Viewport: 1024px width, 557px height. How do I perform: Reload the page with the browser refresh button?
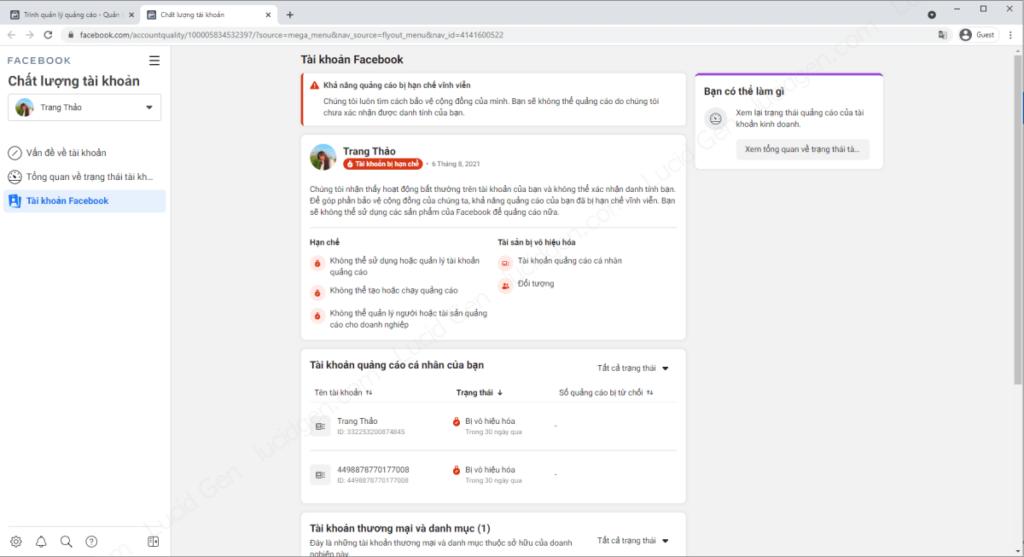[x=48, y=35]
